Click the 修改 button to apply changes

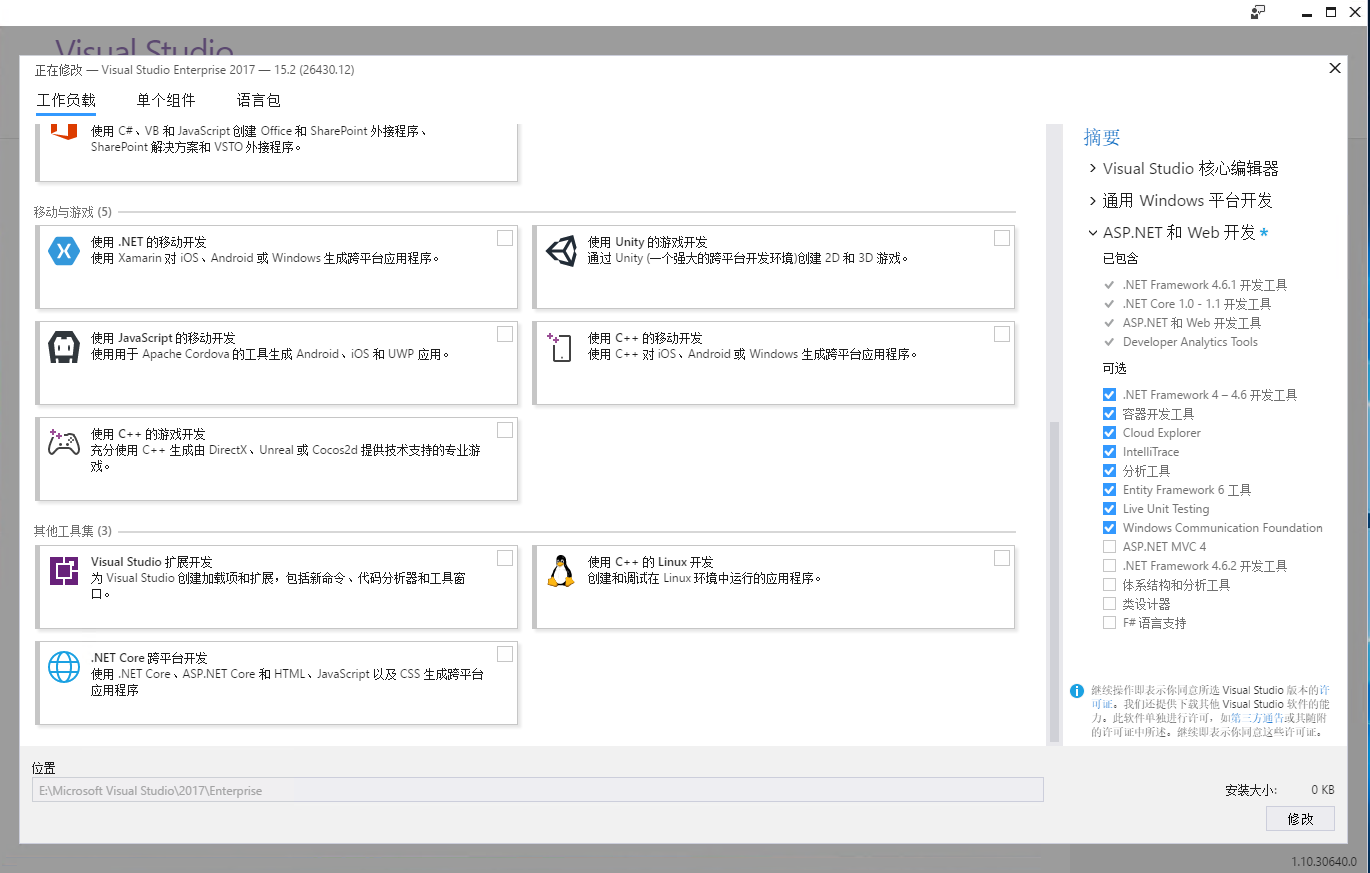pyautogui.click(x=1300, y=818)
